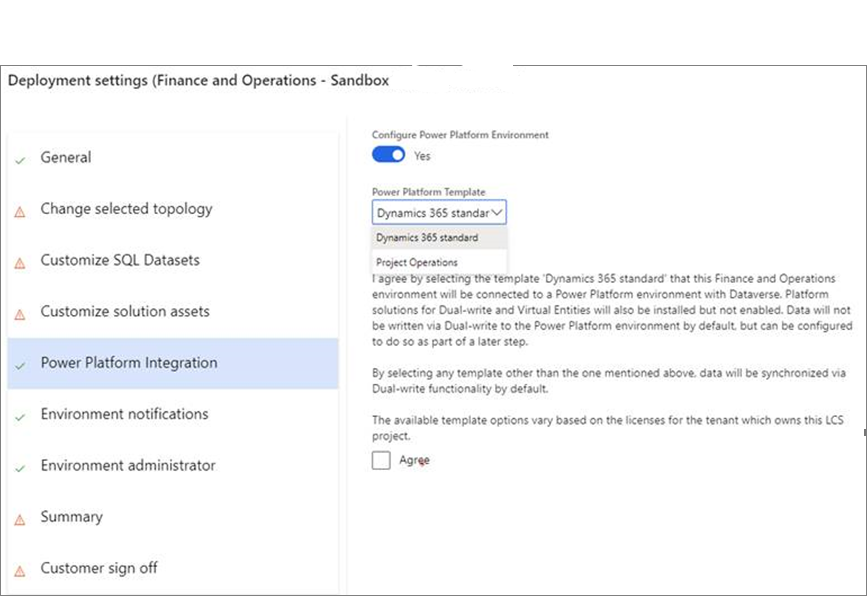Click checkmark beside Power Platform Integration

[20, 366]
